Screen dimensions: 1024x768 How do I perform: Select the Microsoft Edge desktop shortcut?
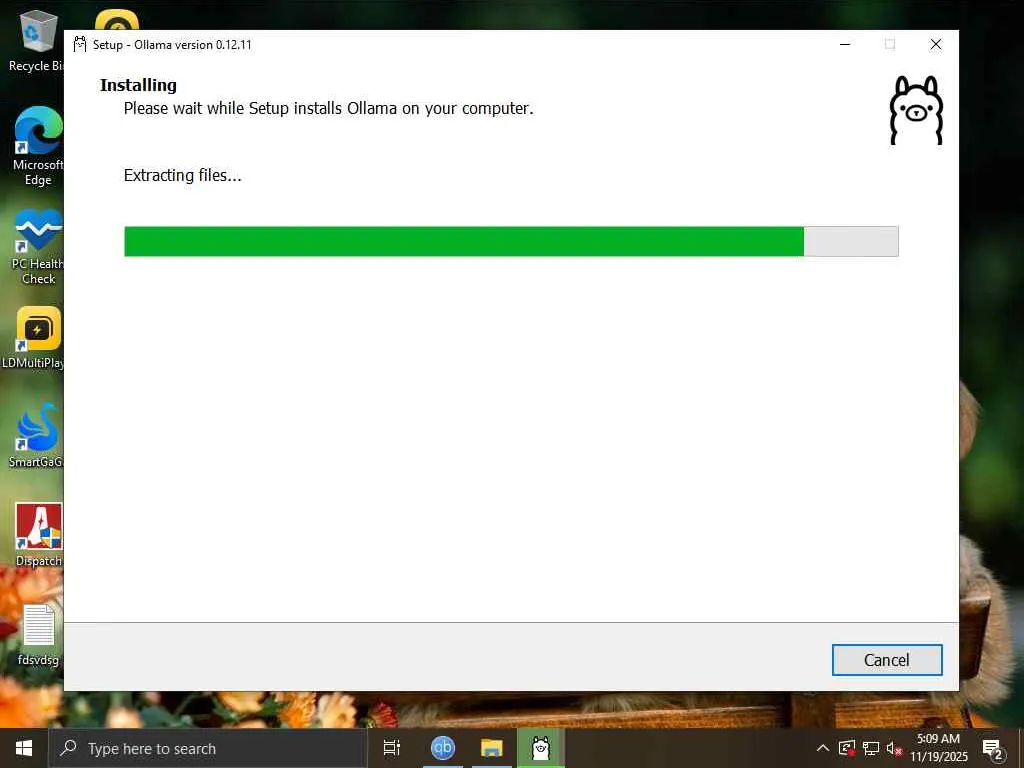pyautogui.click(x=37, y=146)
